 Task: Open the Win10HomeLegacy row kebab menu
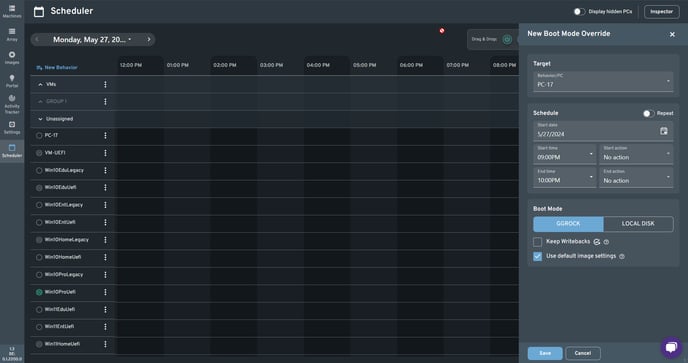click(105, 240)
